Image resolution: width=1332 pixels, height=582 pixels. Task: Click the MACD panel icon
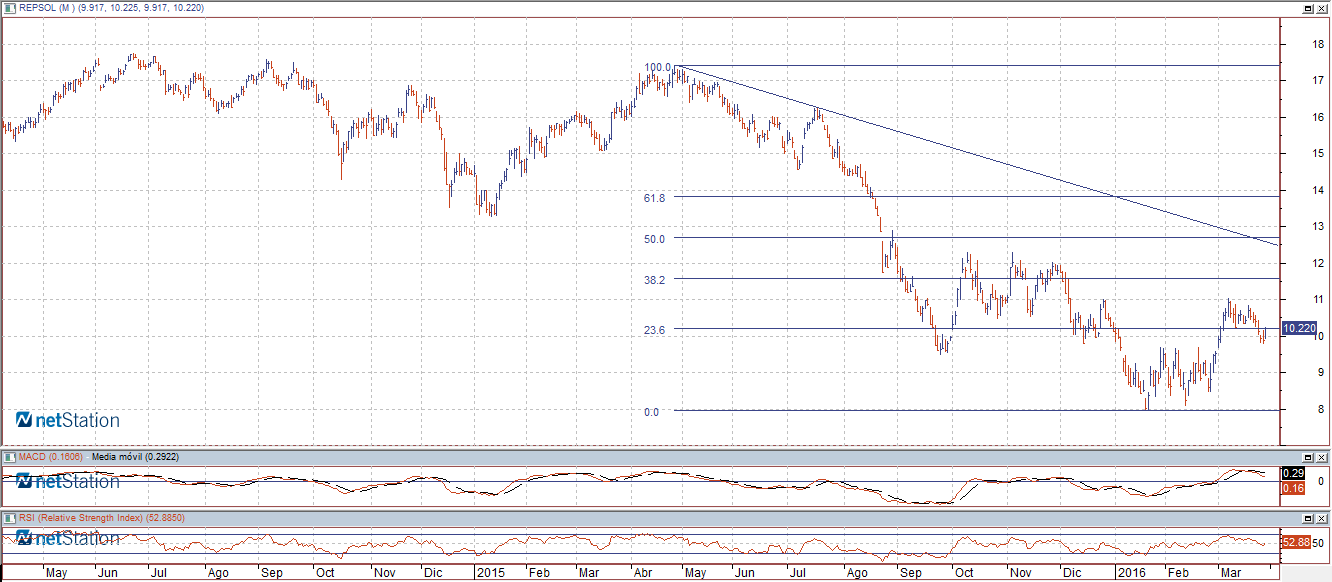tap(9, 456)
